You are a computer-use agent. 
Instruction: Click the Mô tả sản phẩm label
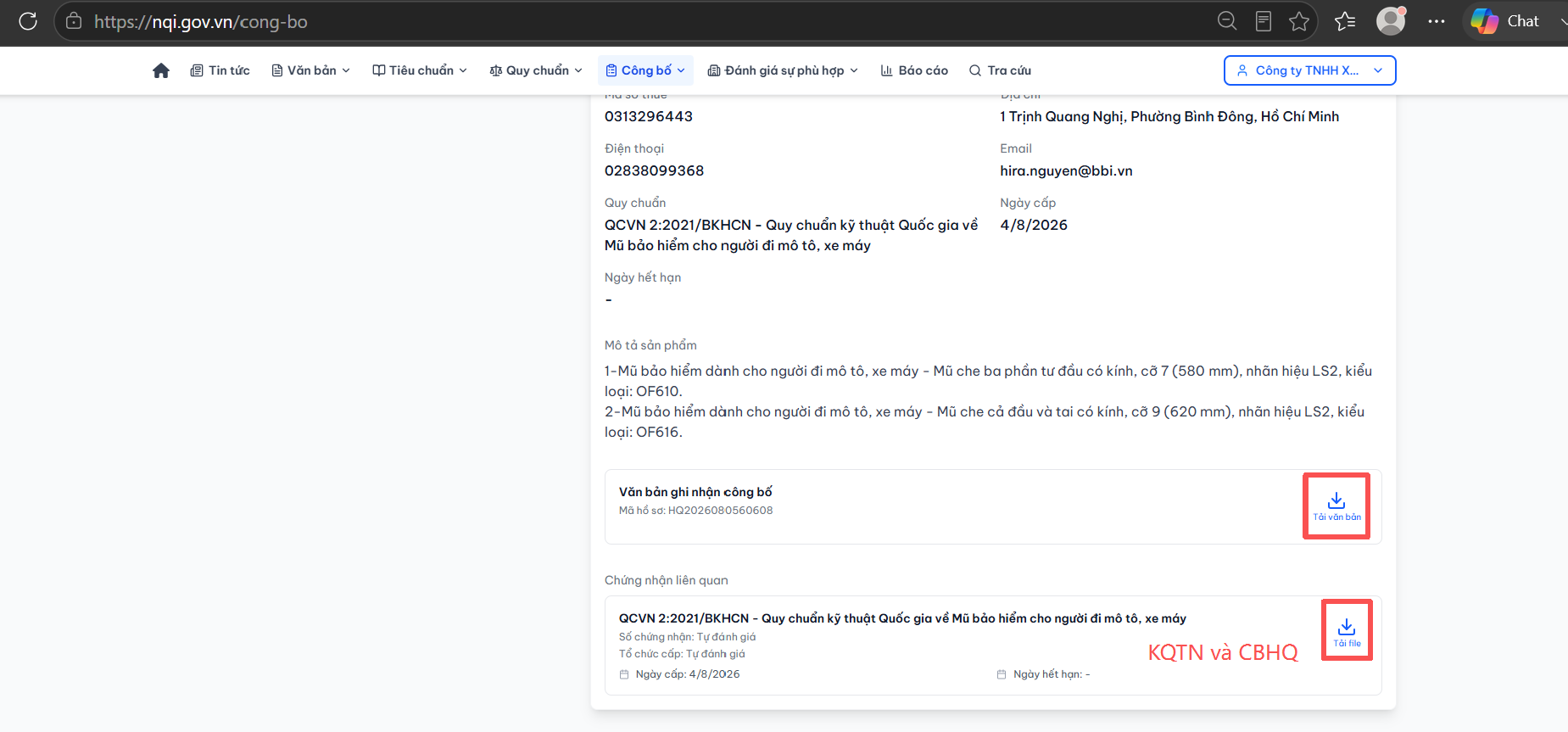[650, 345]
